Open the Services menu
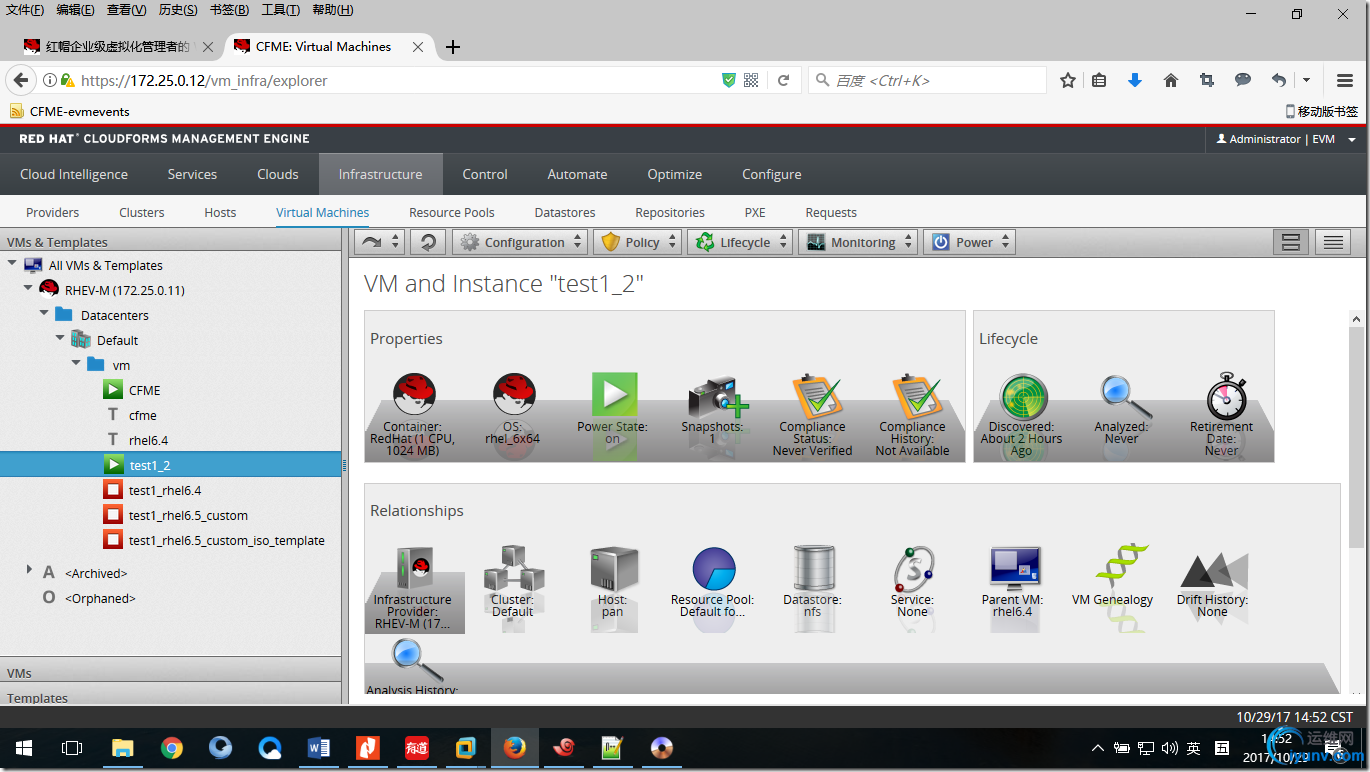The image size is (1370, 772). click(192, 174)
